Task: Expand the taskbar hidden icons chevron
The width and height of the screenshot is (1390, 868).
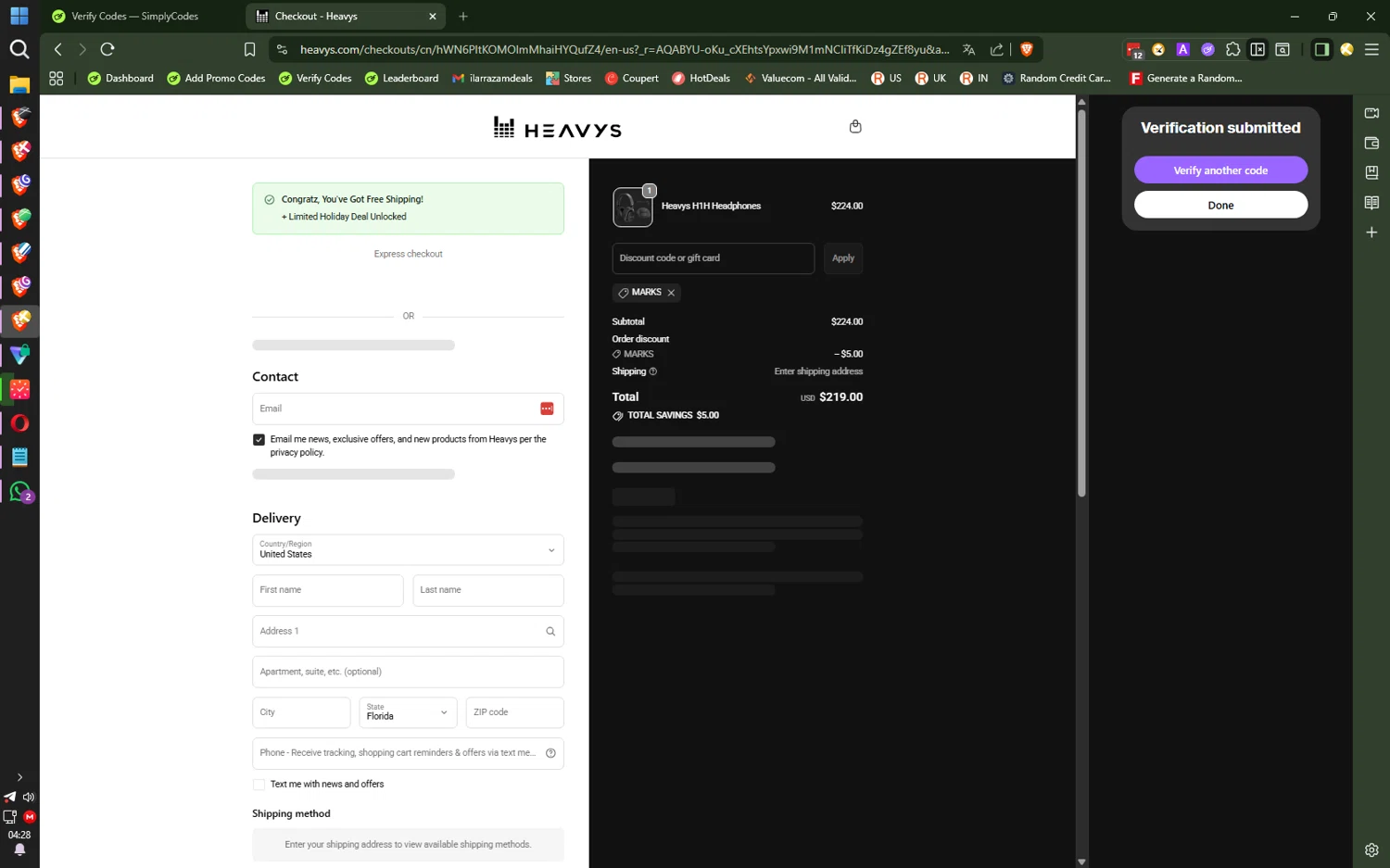Action: pos(19,777)
